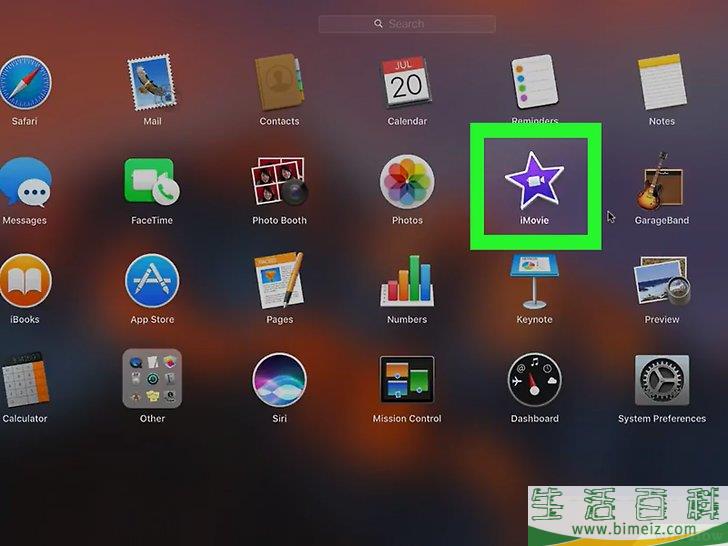Image resolution: width=728 pixels, height=546 pixels.
Task: Open the Other apps folder
Action: click(x=152, y=378)
